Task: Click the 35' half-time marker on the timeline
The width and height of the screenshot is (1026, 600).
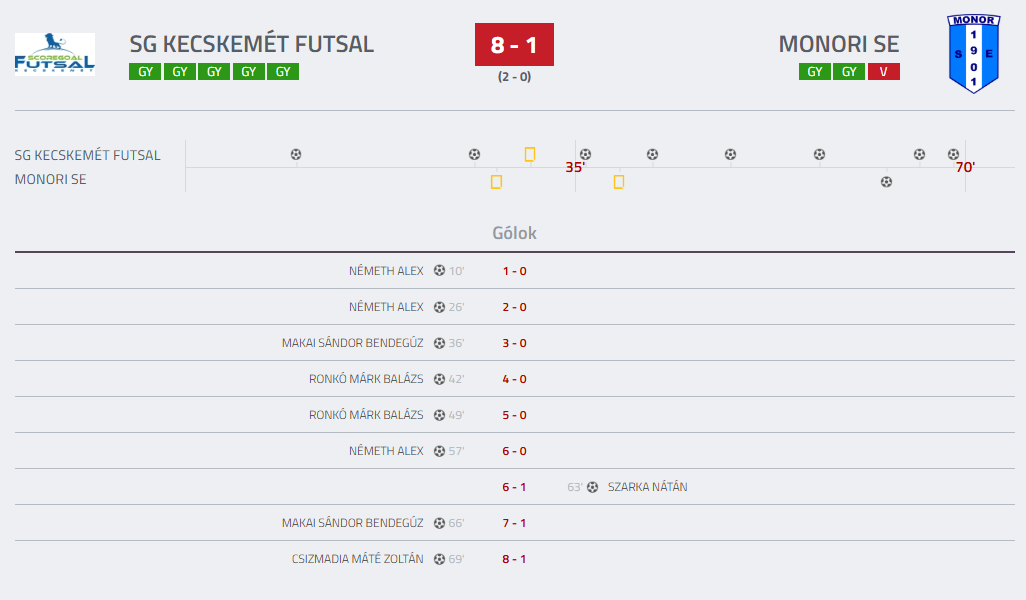Action: click(x=574, y=167)
